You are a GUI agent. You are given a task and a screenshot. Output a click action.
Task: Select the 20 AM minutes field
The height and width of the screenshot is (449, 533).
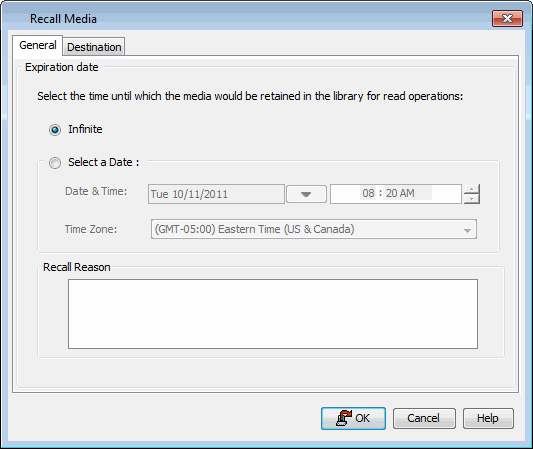[x=400, y=193]
